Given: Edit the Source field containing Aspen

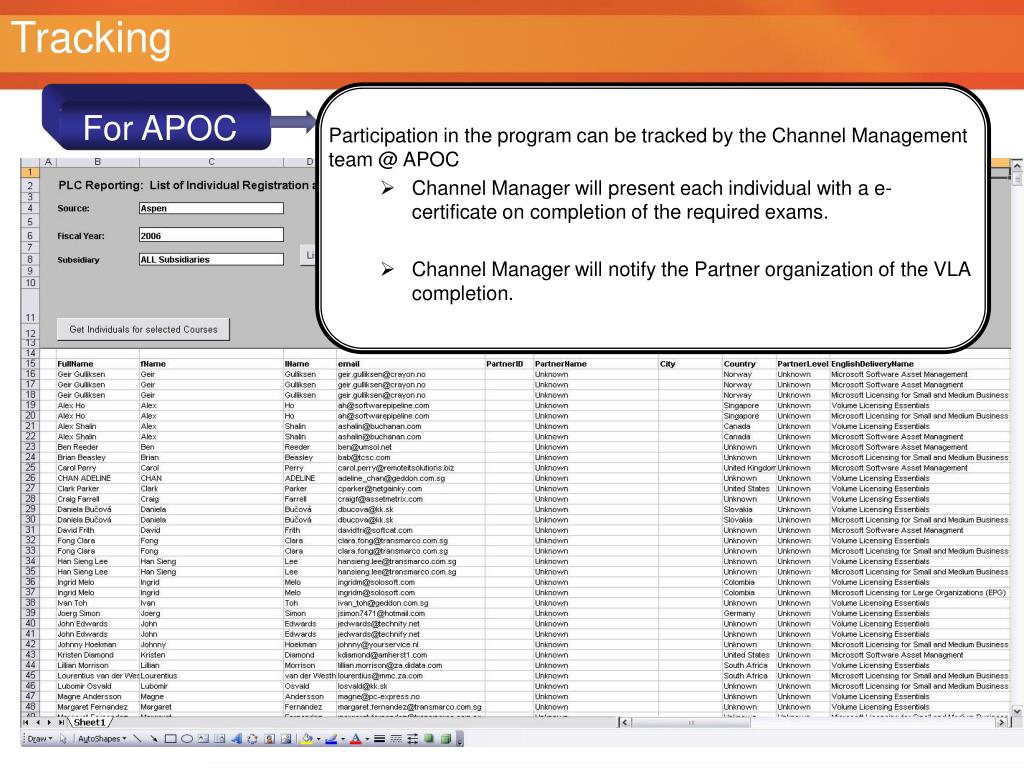Looking at the screenshot, I should click(211, 208).
